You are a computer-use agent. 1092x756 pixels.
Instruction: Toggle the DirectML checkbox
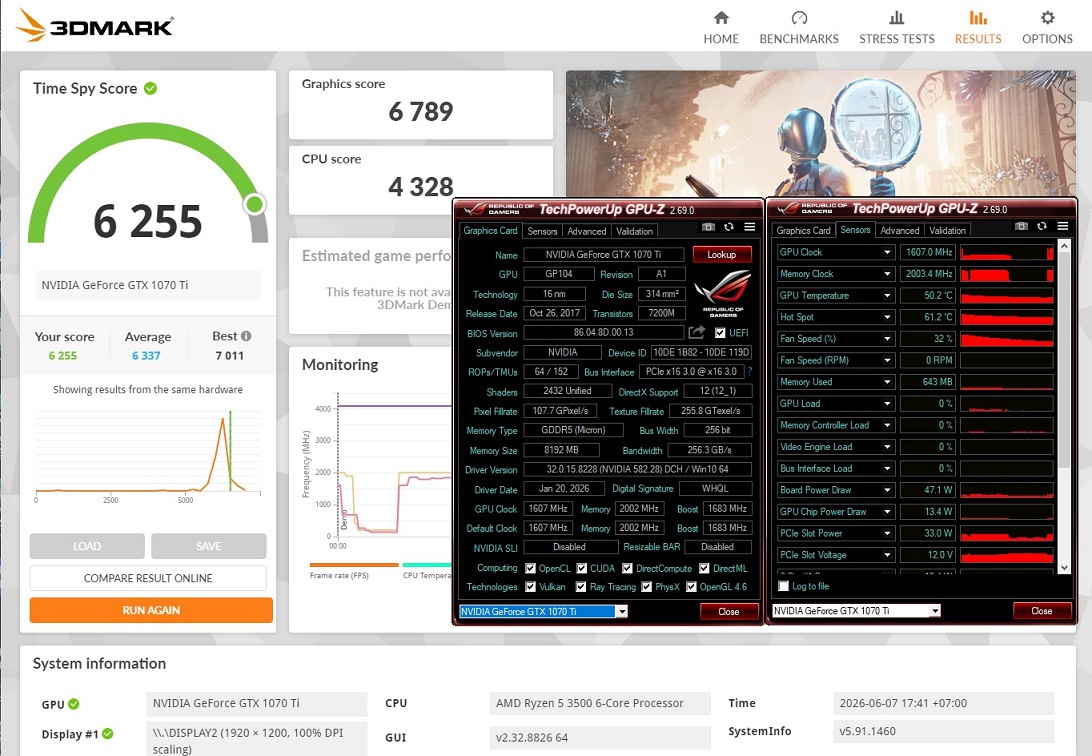coord(704,568)
